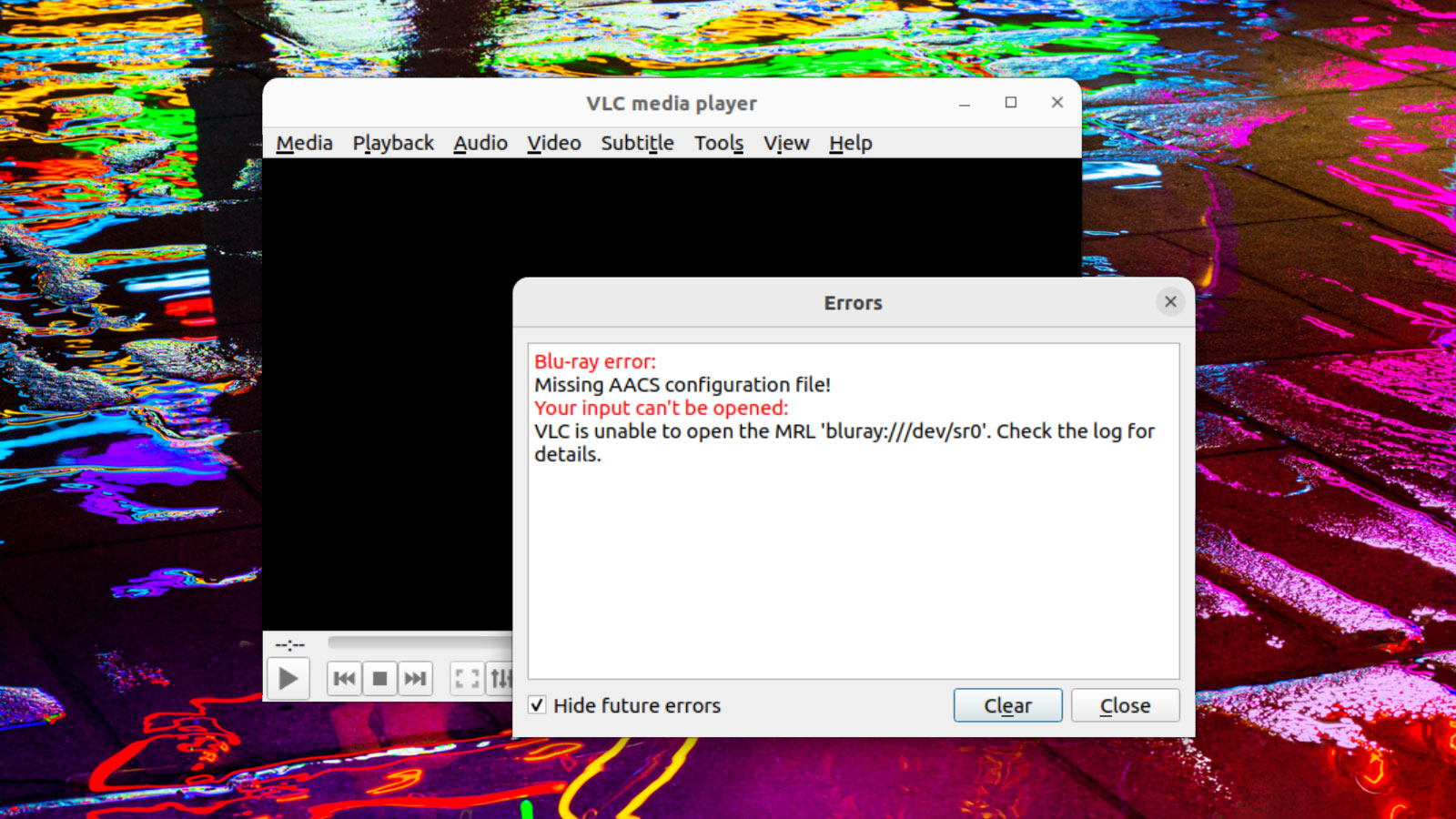
Task: Open the Media menu
Action: 304,143
